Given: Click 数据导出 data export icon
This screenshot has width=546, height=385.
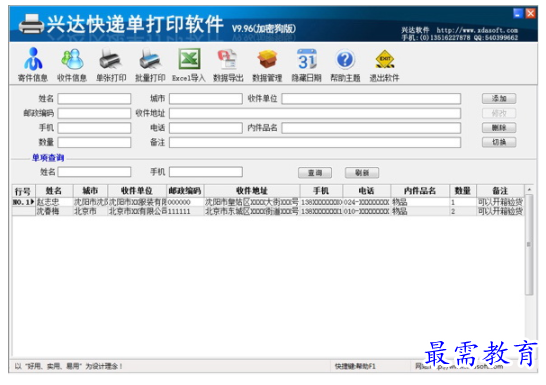Looking at the screenshot, I should [228, 65].
